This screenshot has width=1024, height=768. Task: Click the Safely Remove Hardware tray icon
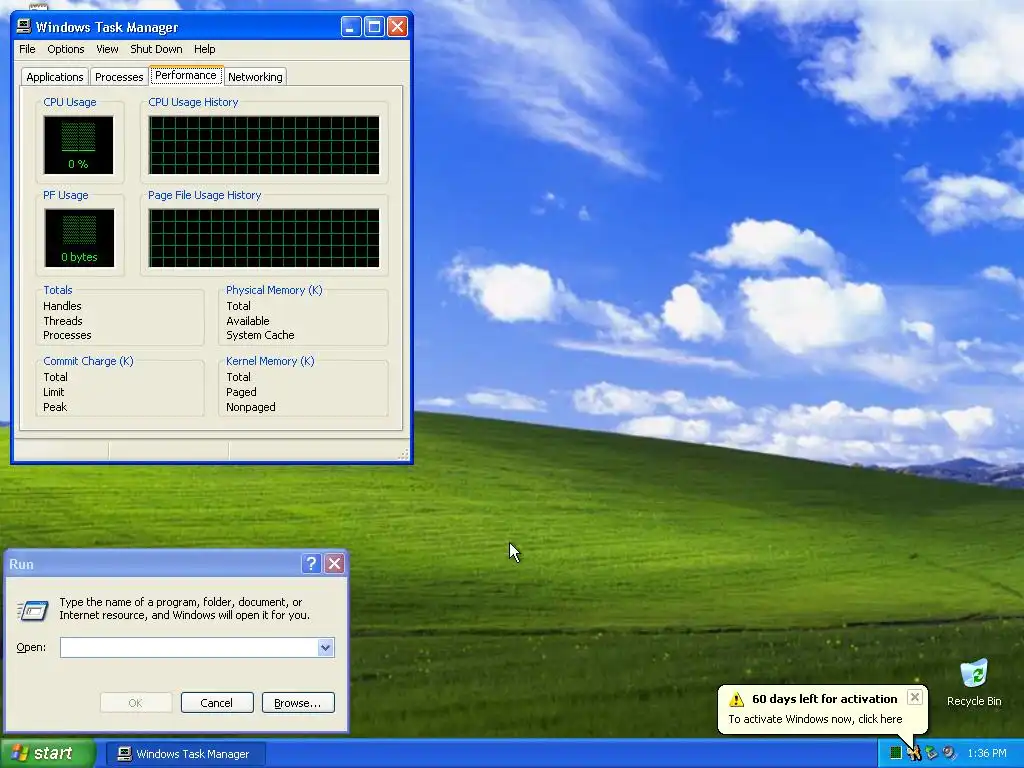tap(931, 753)
